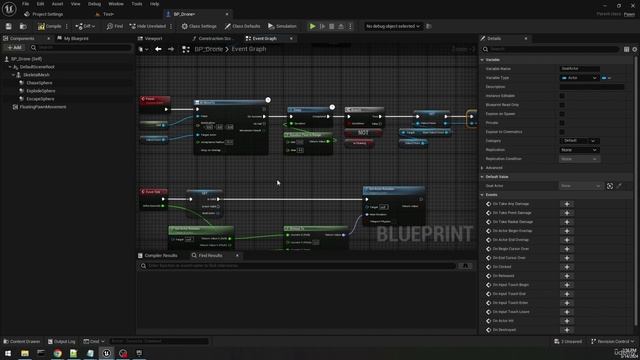Add On Actor Begin Overlap event
This screenshot has width=640, height=360.
[x=567, y=231]
